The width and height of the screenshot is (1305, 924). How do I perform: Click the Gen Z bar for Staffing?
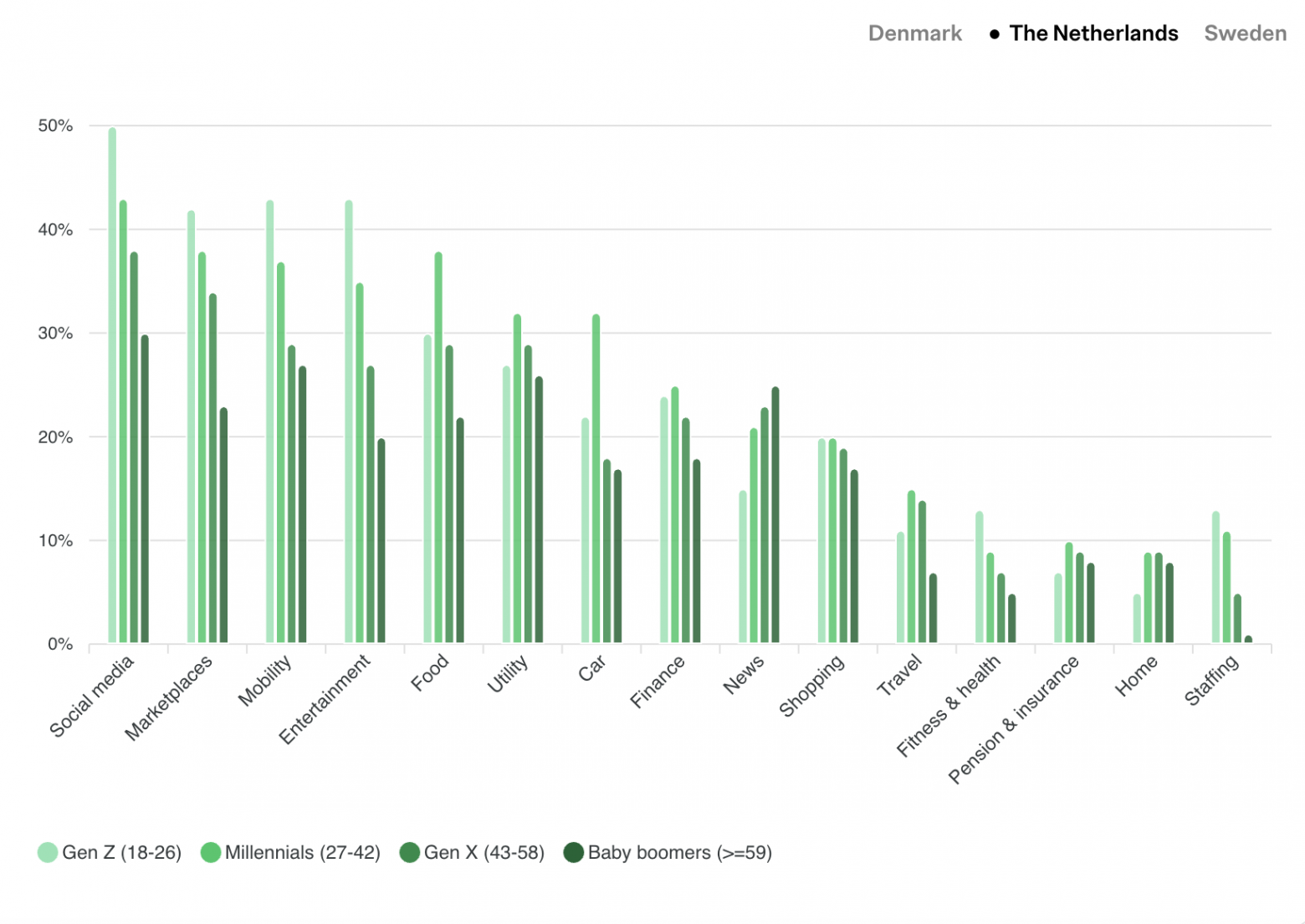[x=1215, y=577]
